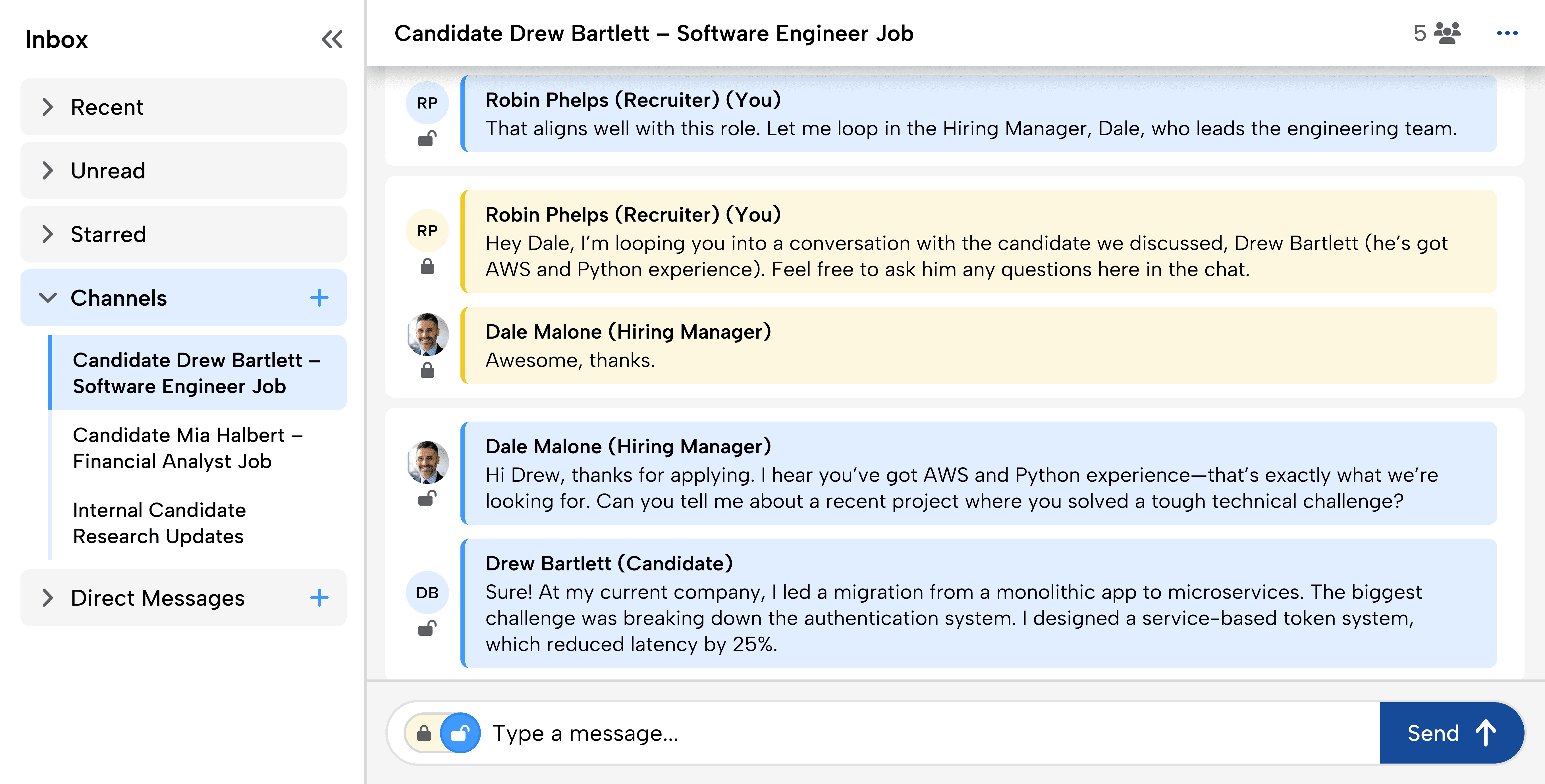Click unlocked icon under first RP avatar

[427, 138]
